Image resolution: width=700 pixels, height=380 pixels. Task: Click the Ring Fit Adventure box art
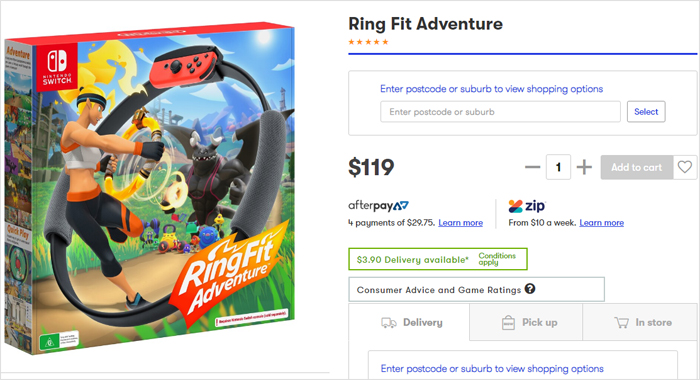click(150, 188)
